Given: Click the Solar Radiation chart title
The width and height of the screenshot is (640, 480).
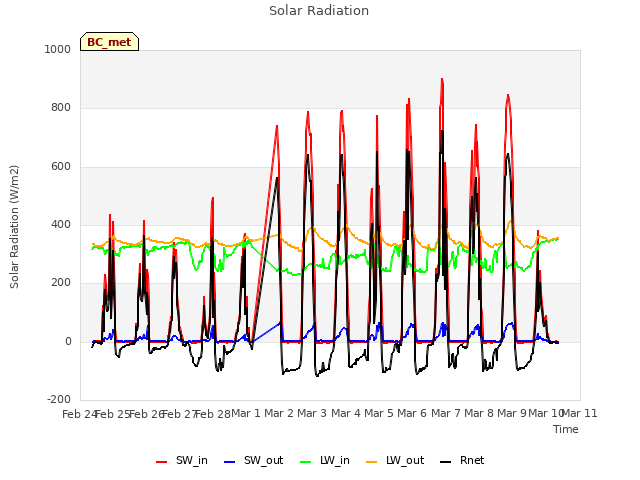Looking at the screenshot, I should (x=319, y=11).
